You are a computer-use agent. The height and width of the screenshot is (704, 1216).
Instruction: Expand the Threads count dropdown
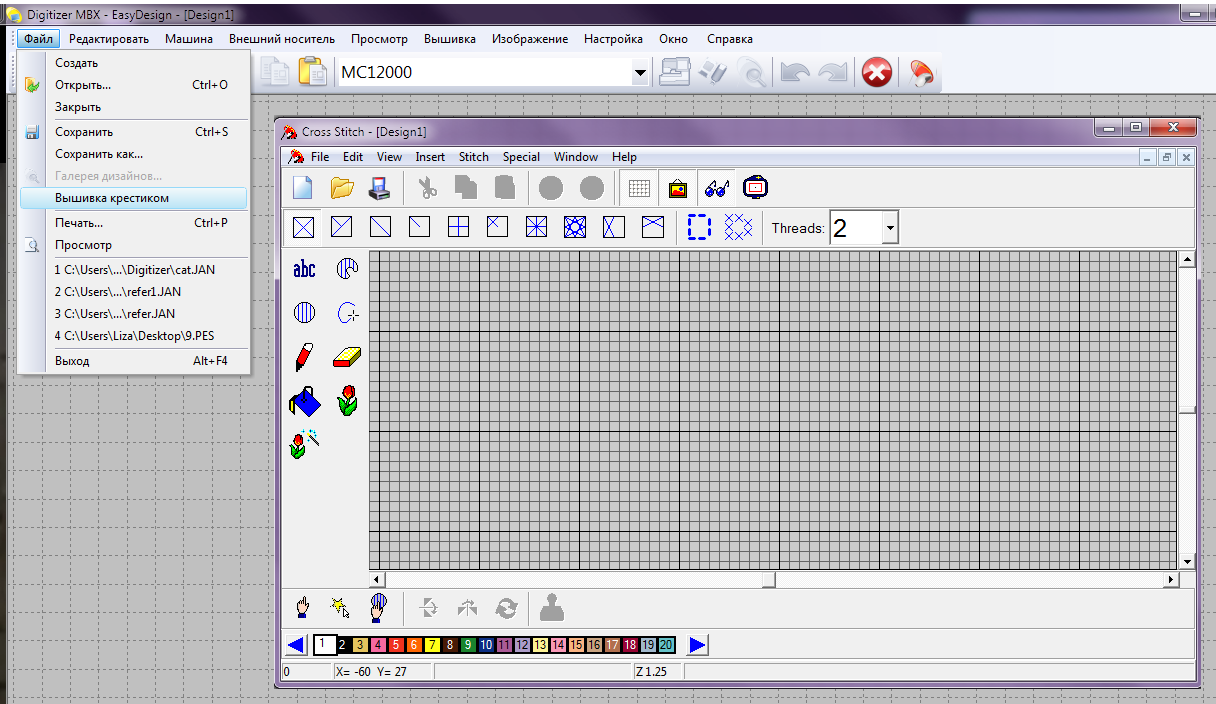[889, 228]
